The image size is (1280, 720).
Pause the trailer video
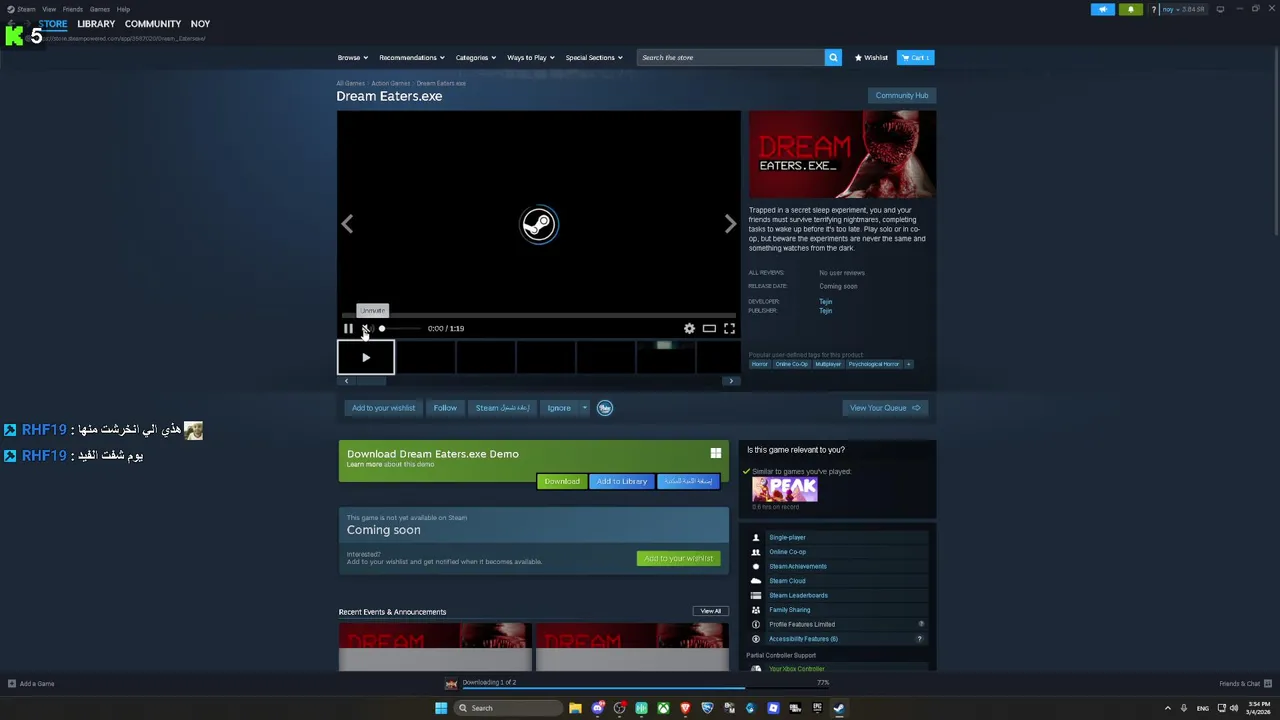coord(348,328)
